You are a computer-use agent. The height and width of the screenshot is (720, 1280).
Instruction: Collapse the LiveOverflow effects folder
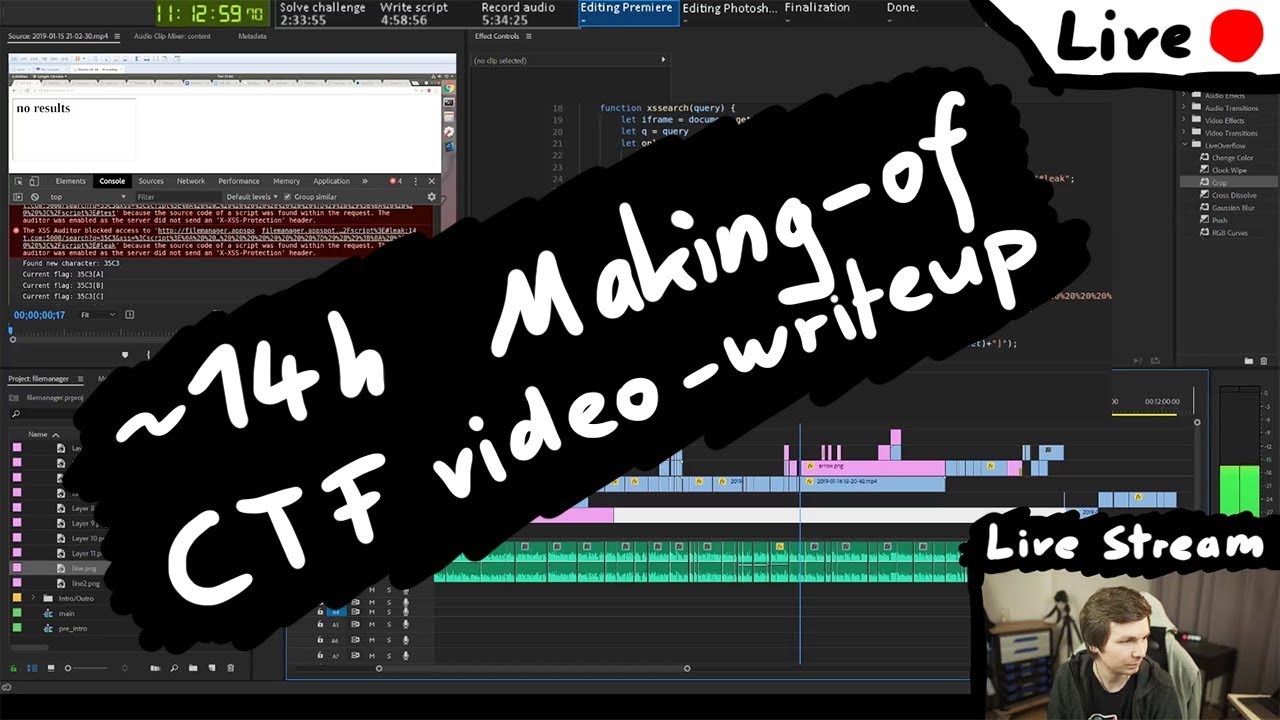pos(1185,146)
